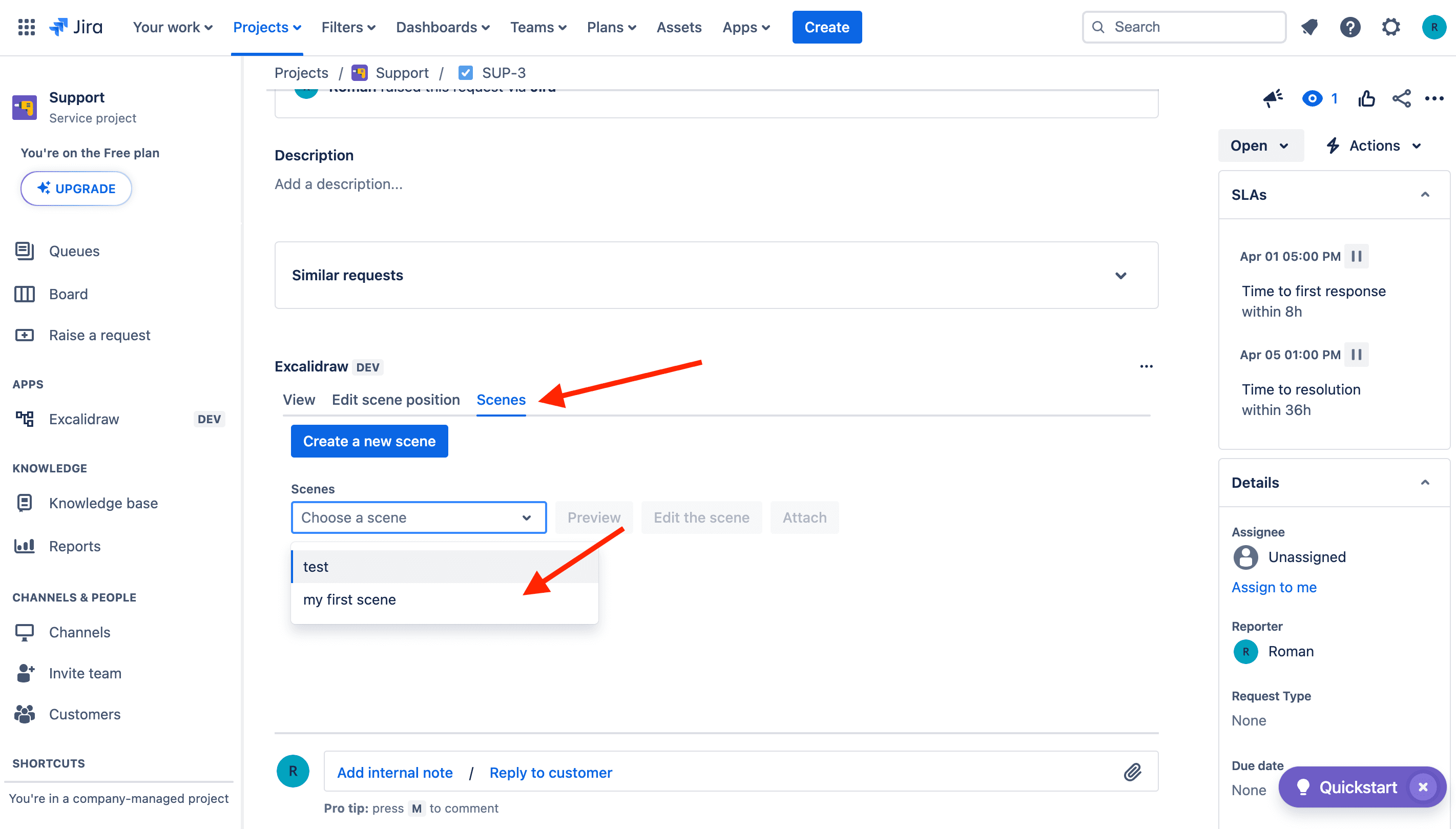Open the Filters dropdown

pos(348,27)
